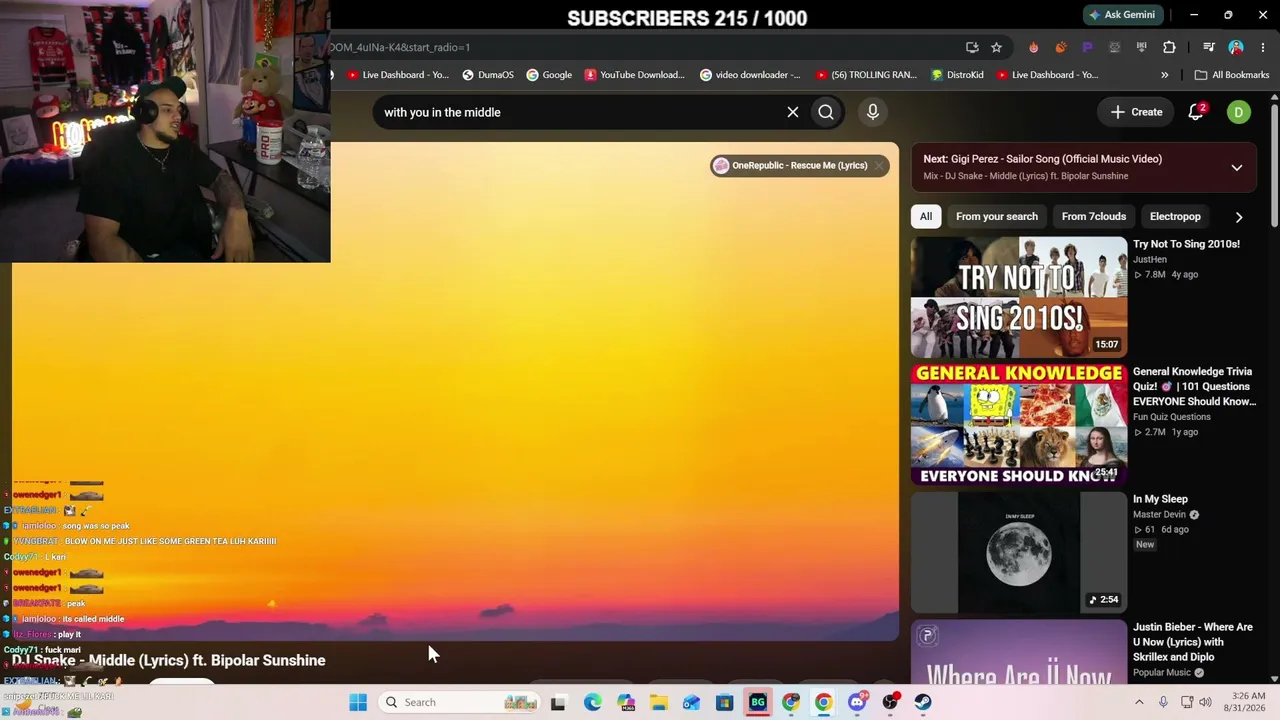Open the Justin Bieber Where Are U Now title

[1193, 642]
